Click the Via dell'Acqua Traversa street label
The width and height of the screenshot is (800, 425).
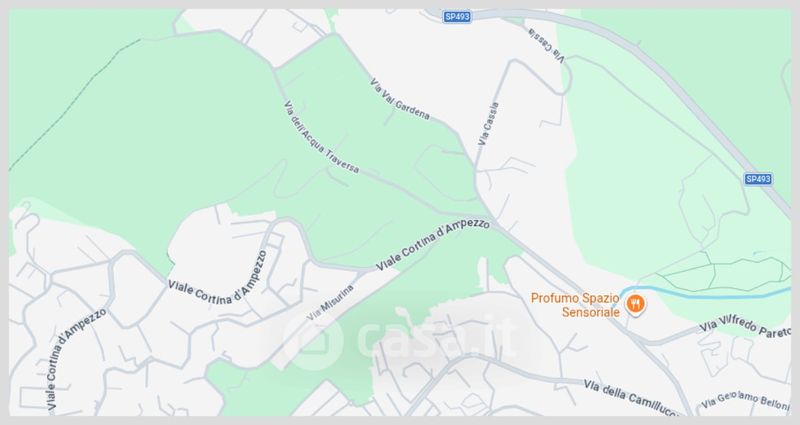pos(321,136)
